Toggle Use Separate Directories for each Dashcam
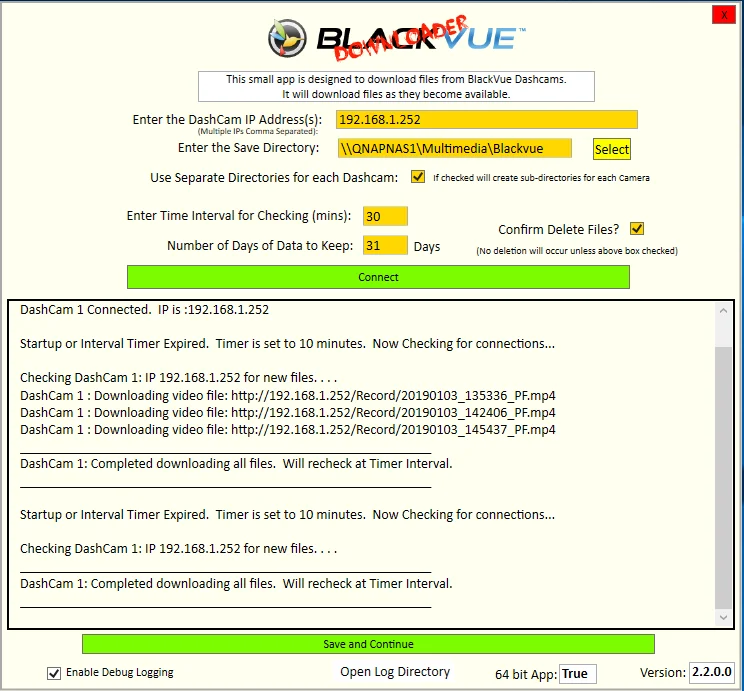This screenshot has height=691, width=744. coord(418,177)
